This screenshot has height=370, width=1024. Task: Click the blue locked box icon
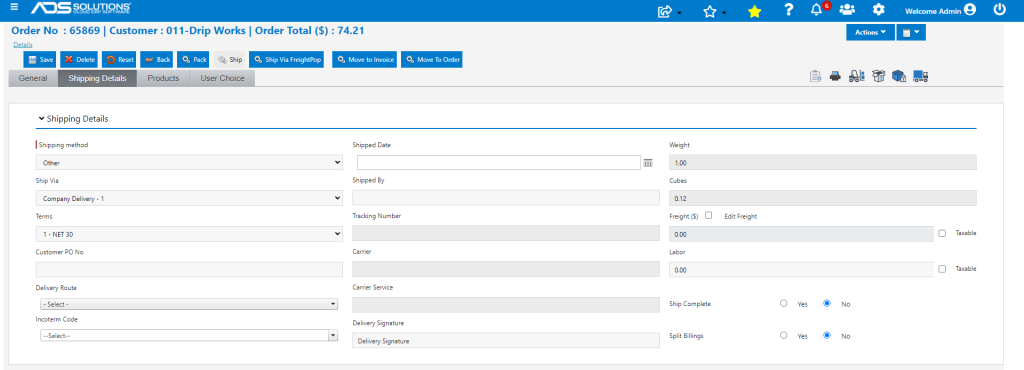[x=899, y=76]
